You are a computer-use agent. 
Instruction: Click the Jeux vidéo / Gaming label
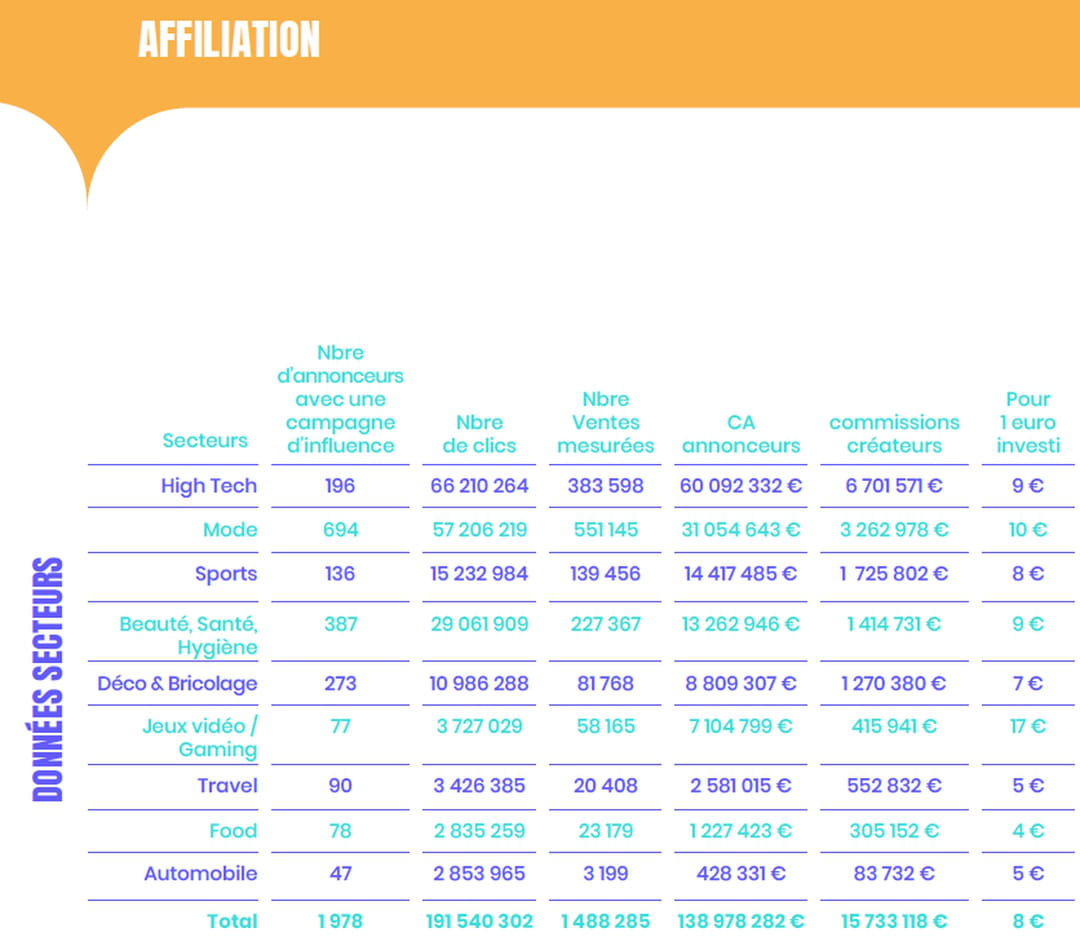(200, 737)
